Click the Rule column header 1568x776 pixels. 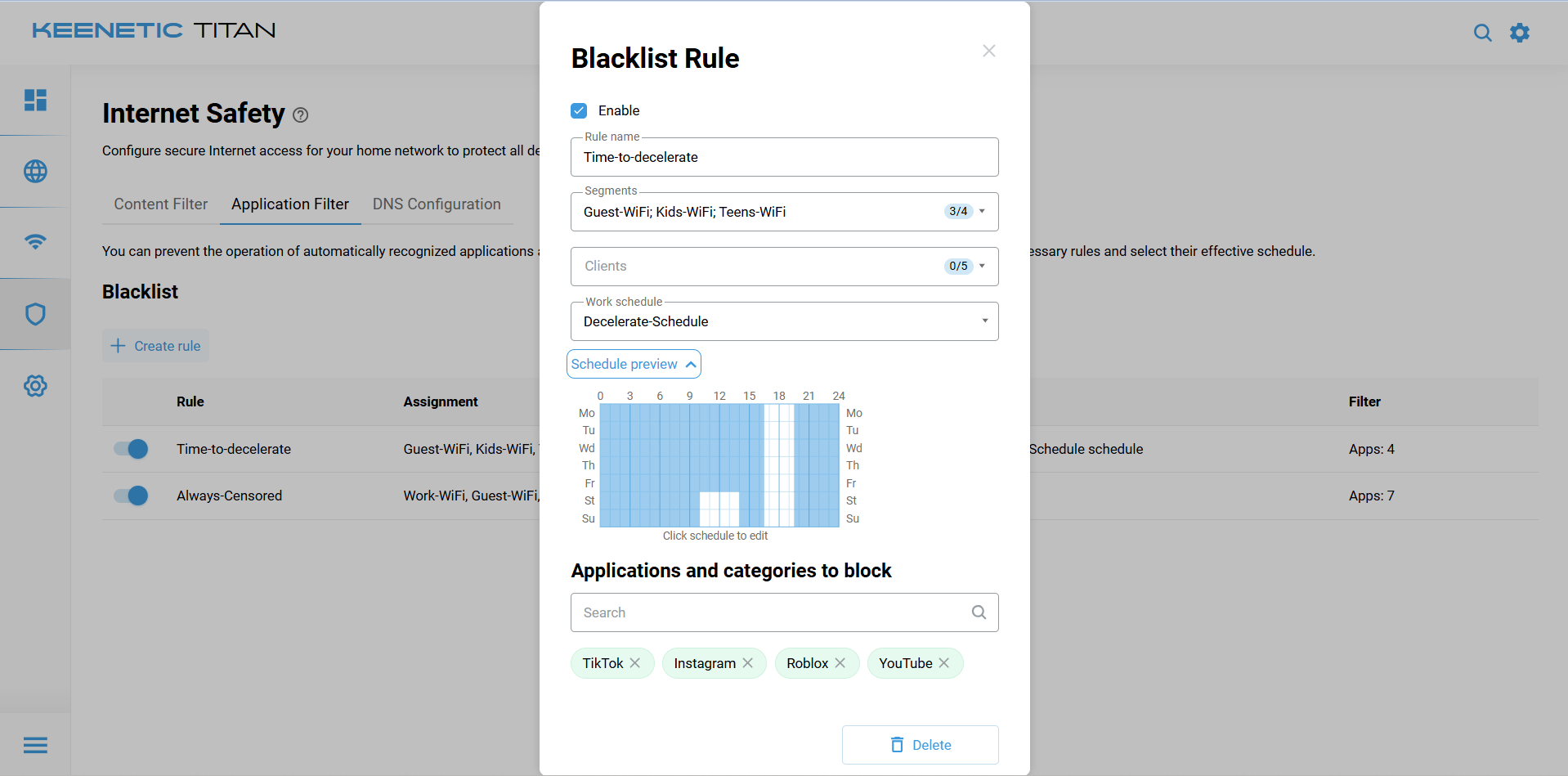[x=190, y=401]
